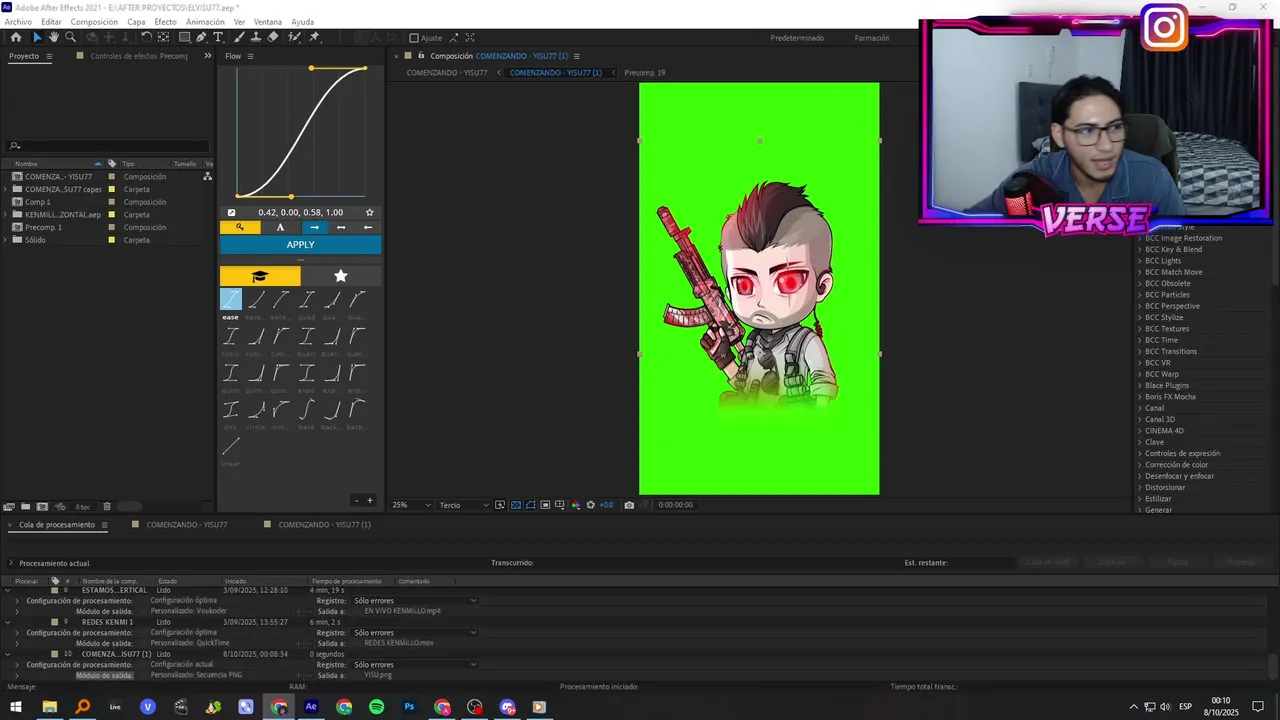Viewport: 1280px width, 720px height.
Task: Choose the Clone Stamp tool
Action: (x=256, y=37)
